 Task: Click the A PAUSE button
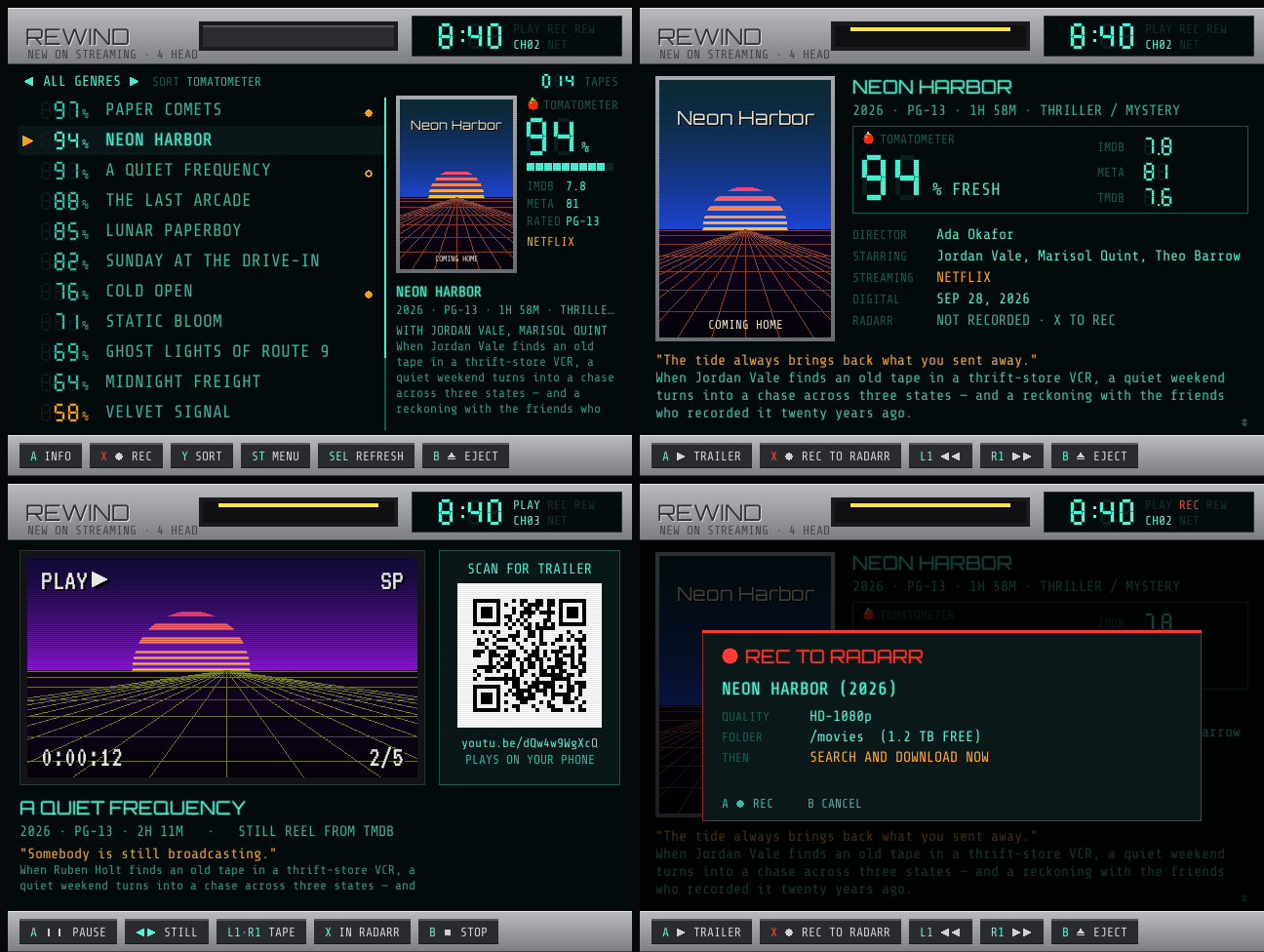68,932
